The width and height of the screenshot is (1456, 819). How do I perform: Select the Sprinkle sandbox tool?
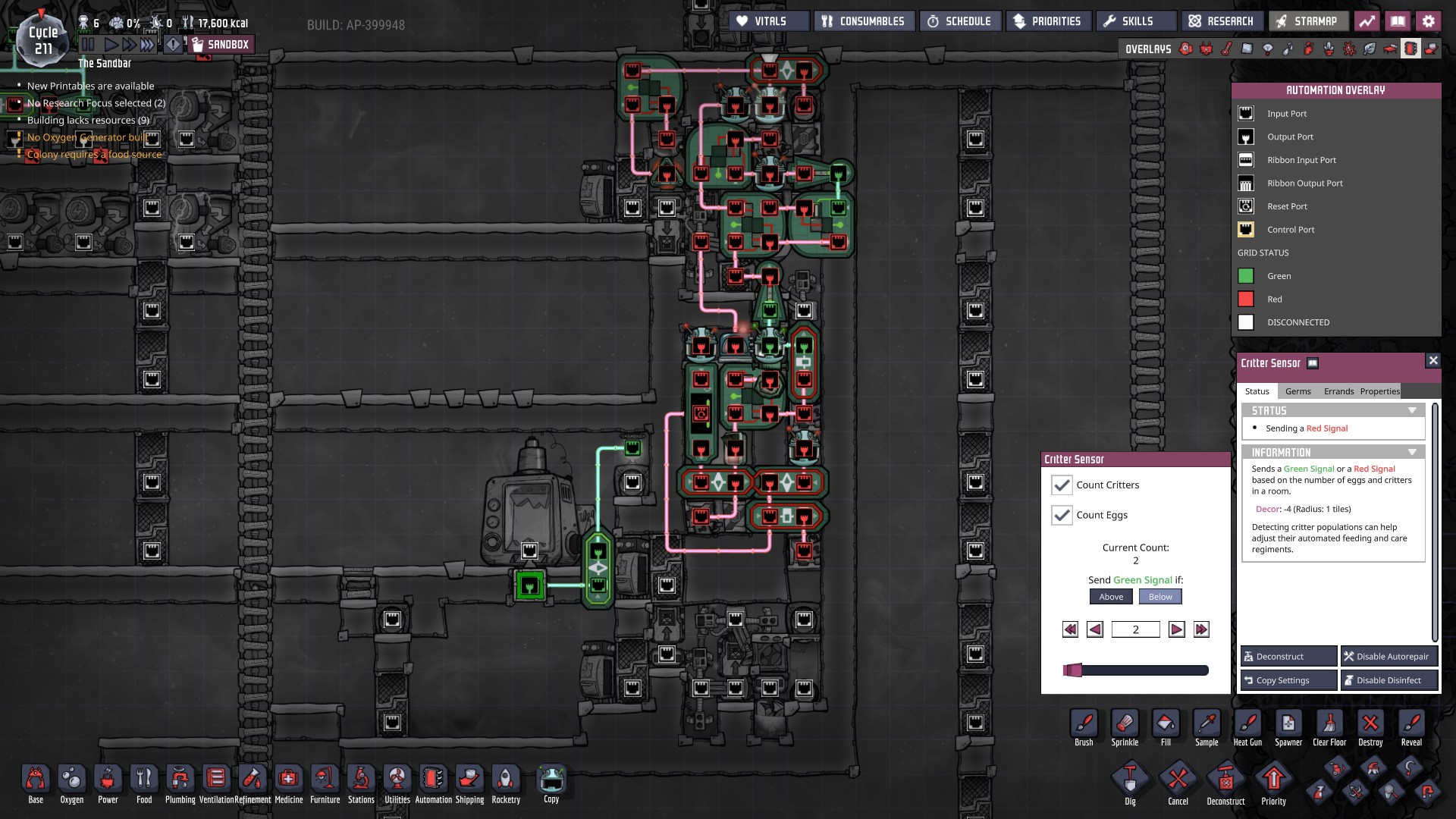(1125, 728)
